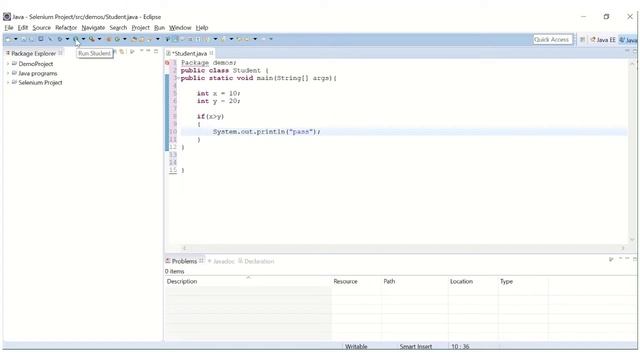
Task: Open the Edit menu
Action: (22, 28)
